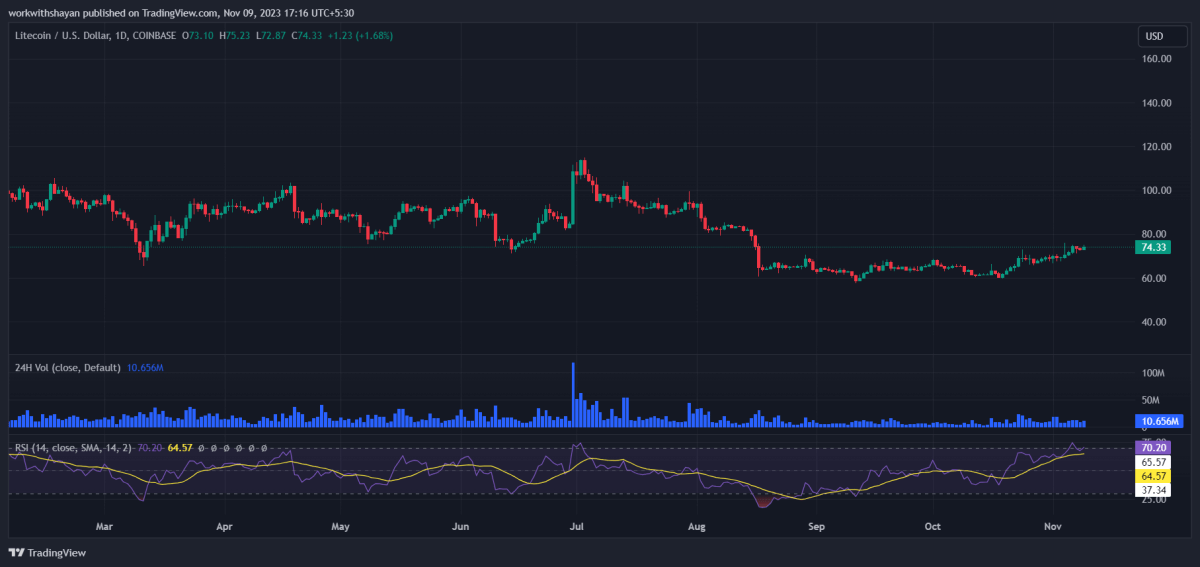Image resolution: width=1200 pixels, height=567 pixels.
Task: Click the tallest volume bar at July start
Action: coord(573,395)
